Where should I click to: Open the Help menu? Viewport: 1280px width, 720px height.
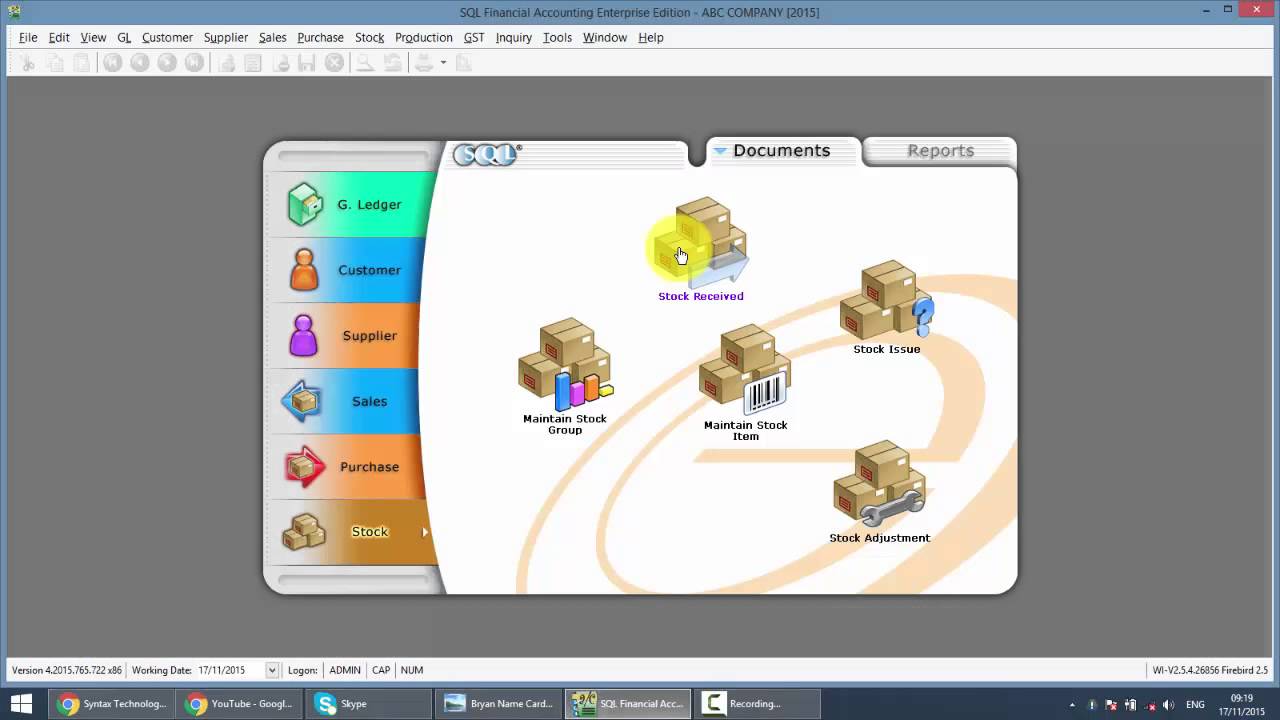[651, 37]
